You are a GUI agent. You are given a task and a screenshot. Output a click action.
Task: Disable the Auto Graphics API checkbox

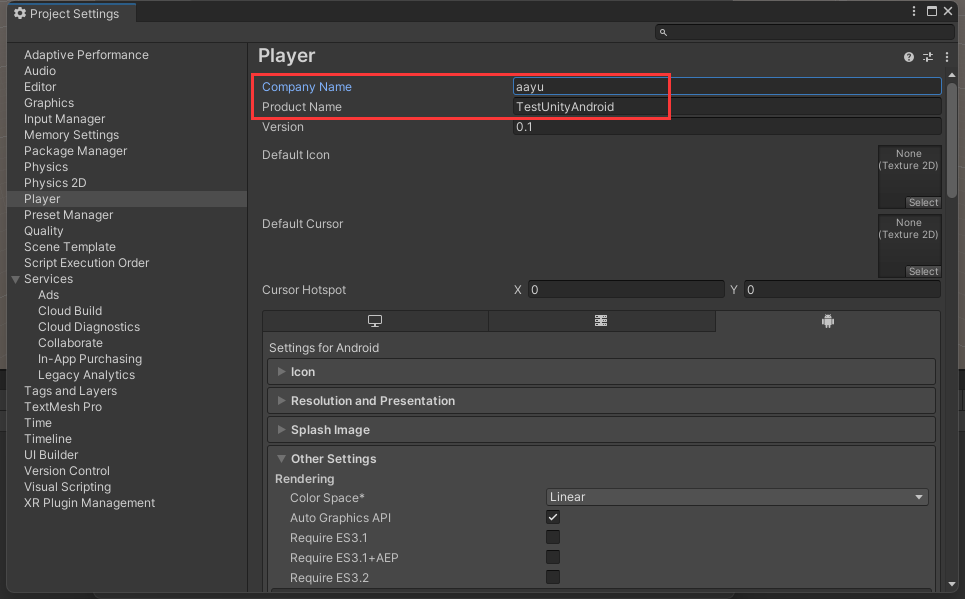pos(553,517)
